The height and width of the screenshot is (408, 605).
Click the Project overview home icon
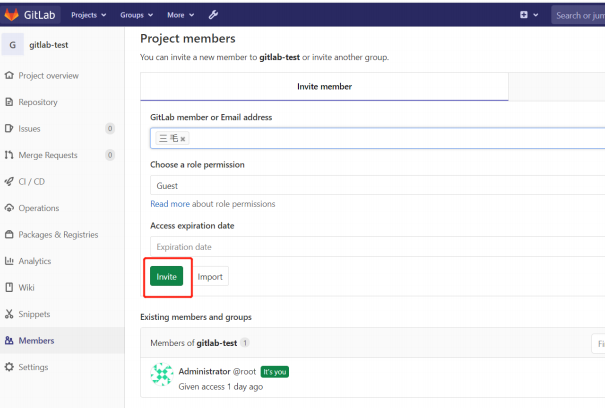[x=9, y=76]
